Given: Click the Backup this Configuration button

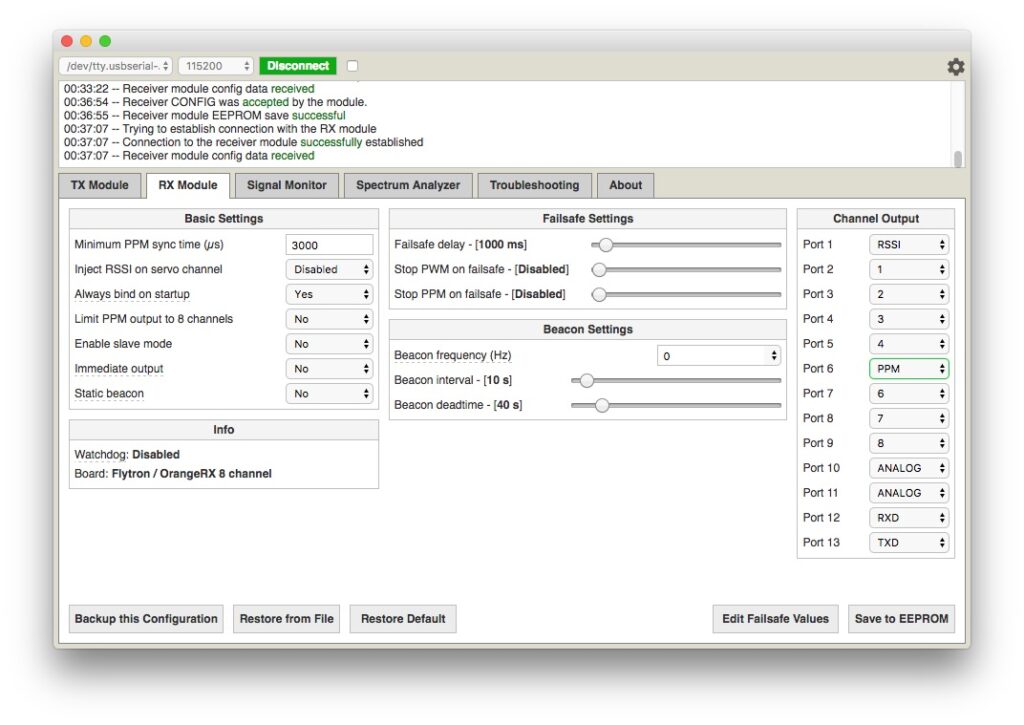Looking at the screenshot, I should (146, 619).
